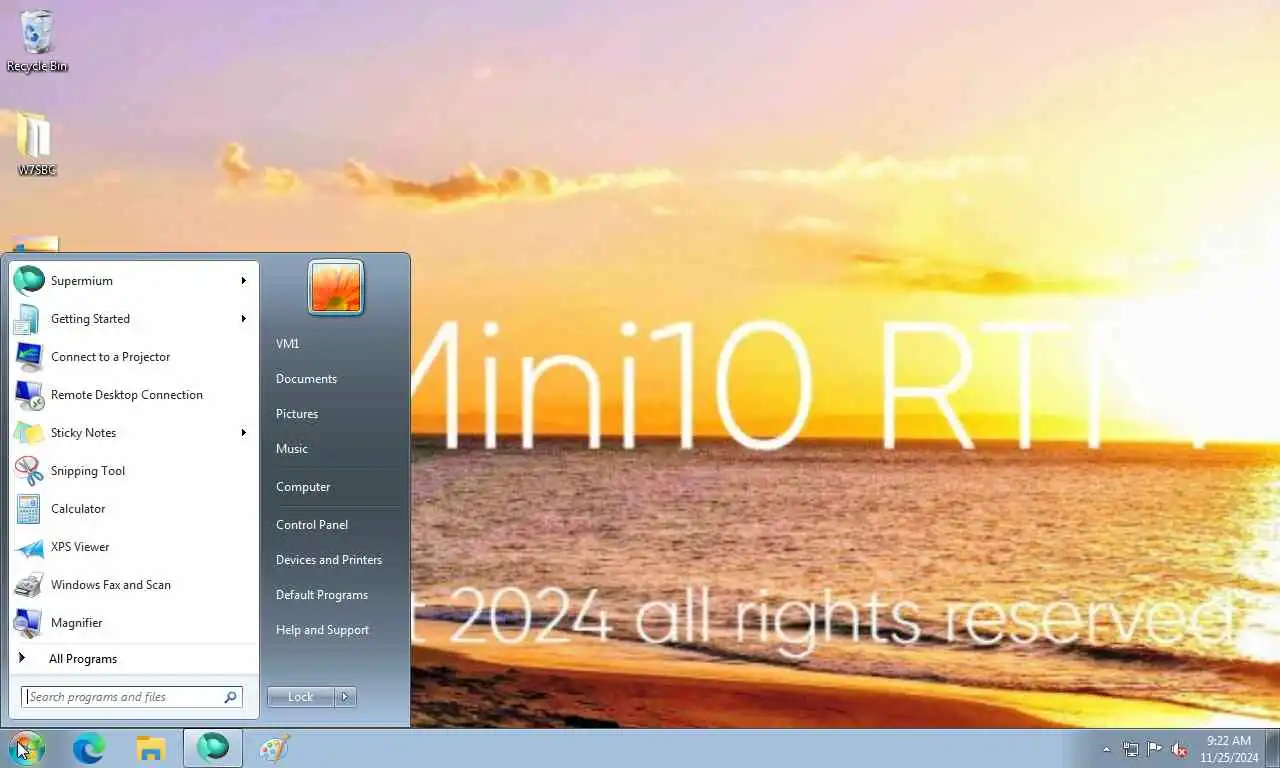Click the network tray icon
The image size is (1280, 768).
(x=1131, y=749)
